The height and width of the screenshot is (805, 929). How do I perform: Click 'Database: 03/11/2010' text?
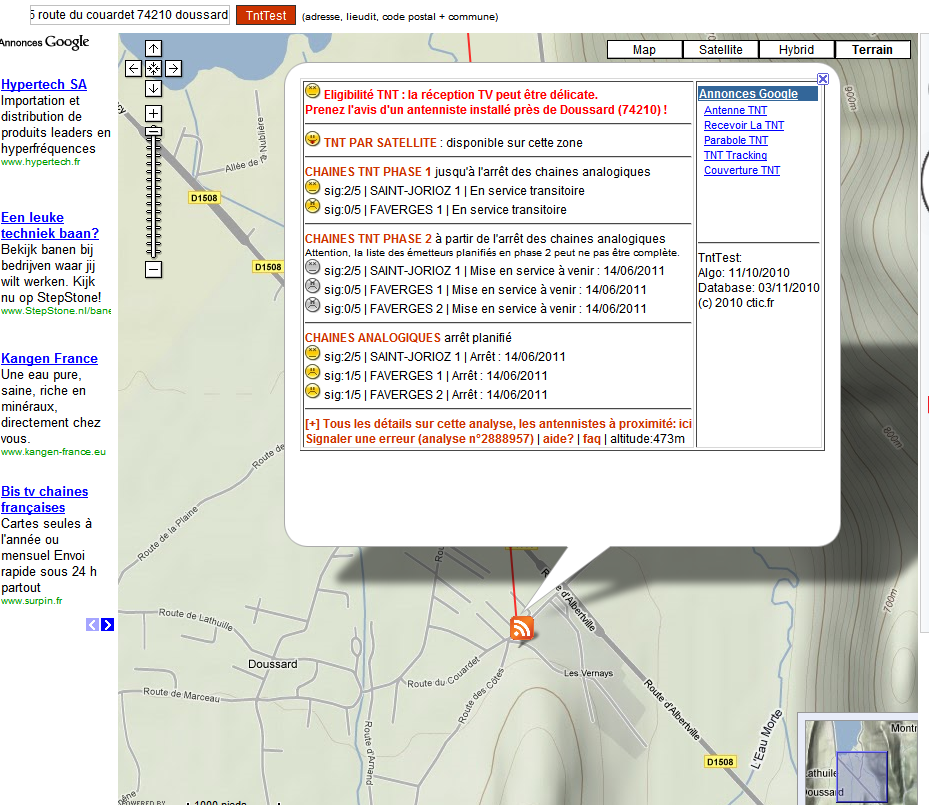pyautogui.click(x=759, y=288)
